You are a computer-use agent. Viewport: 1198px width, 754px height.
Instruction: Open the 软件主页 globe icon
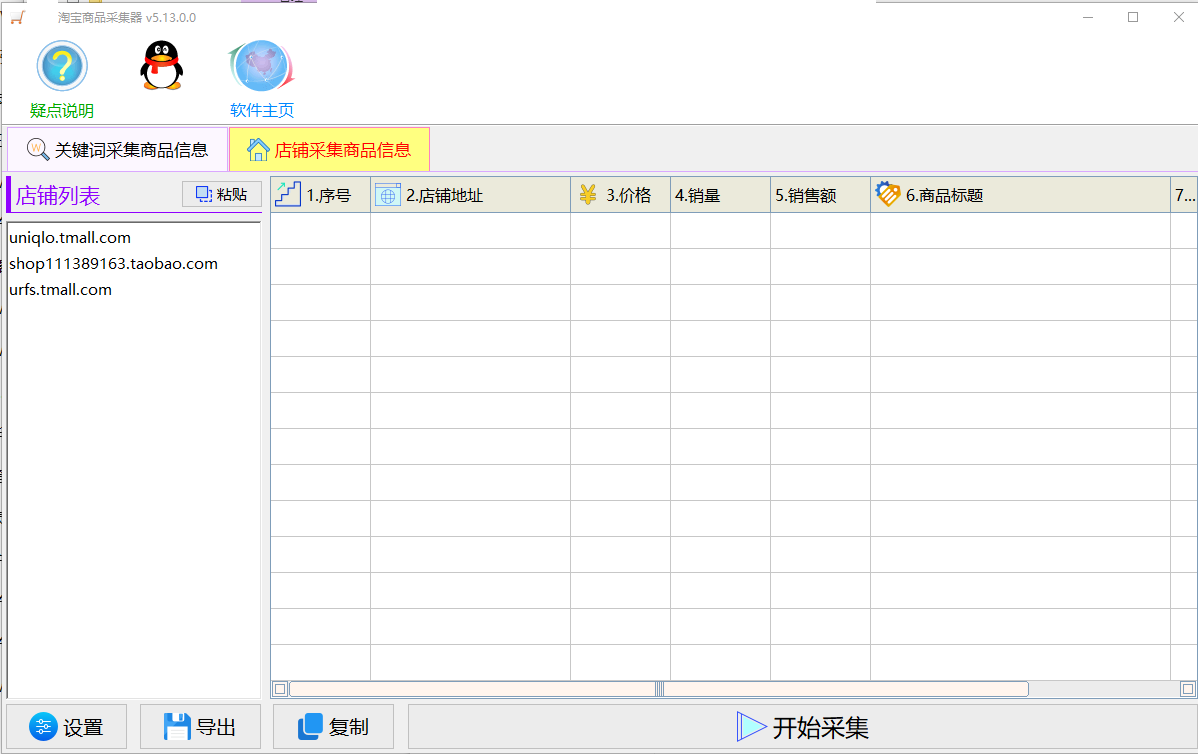coord(261,67)
